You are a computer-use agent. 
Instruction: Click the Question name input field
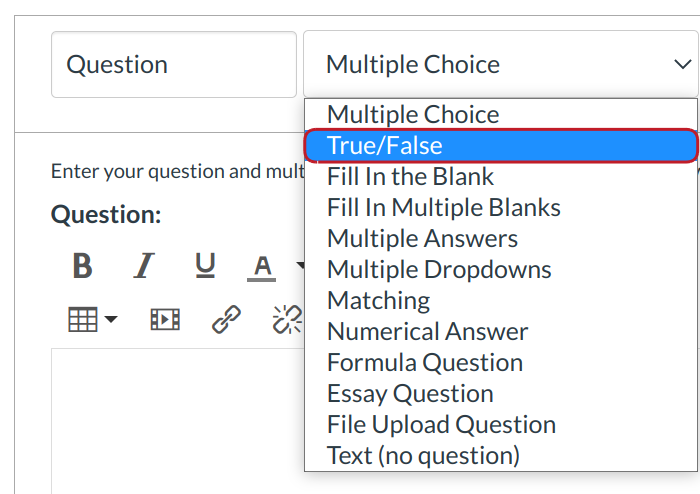pyautogui.click(x=173, y=65)
